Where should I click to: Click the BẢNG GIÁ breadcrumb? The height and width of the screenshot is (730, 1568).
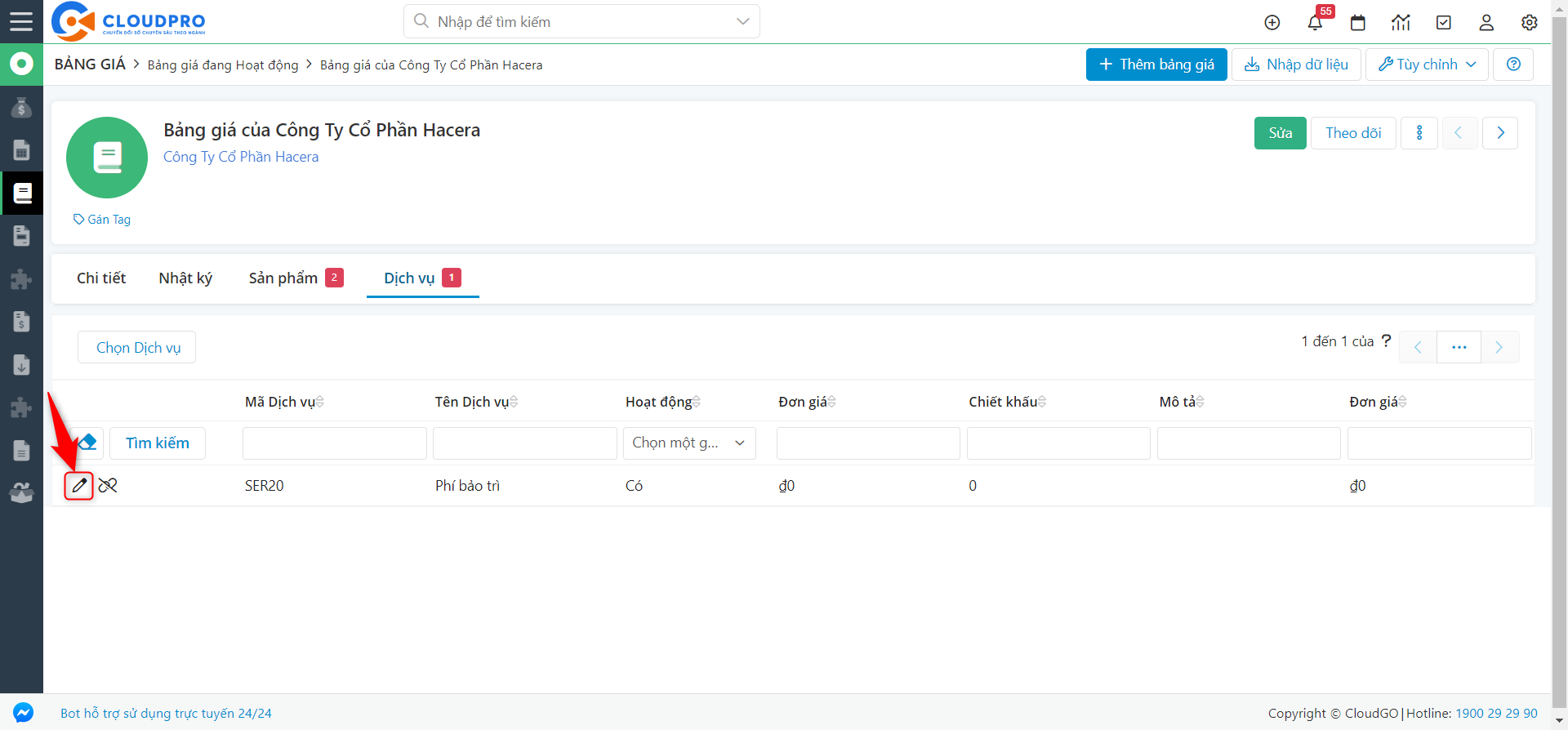pyautogui.click(x=90, y=65)
